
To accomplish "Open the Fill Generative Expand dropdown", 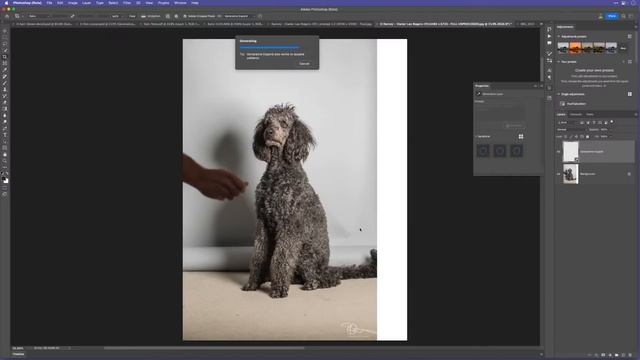I will pos(239,16).
